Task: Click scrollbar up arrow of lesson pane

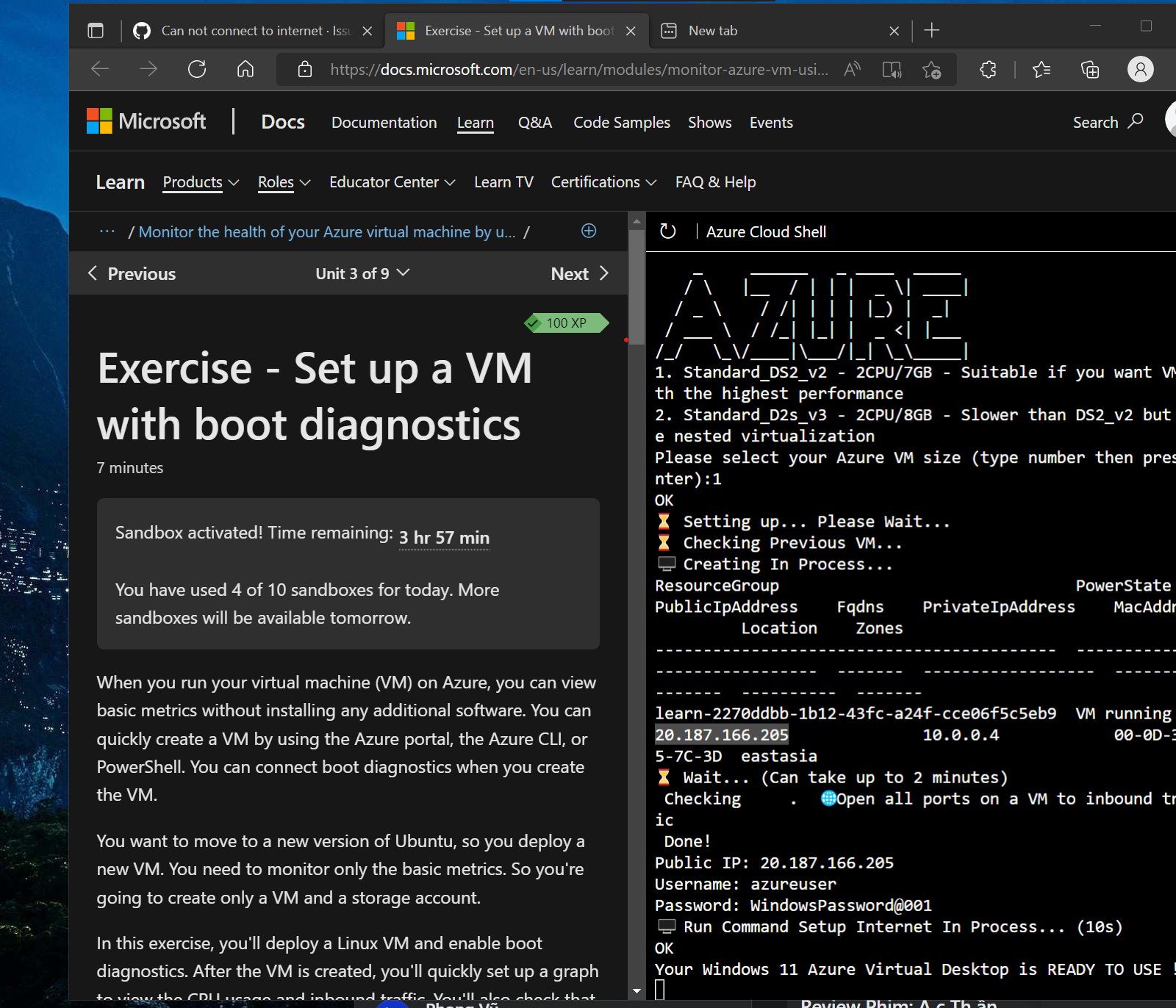Action: pyautogui.click(x=637, y=220)
